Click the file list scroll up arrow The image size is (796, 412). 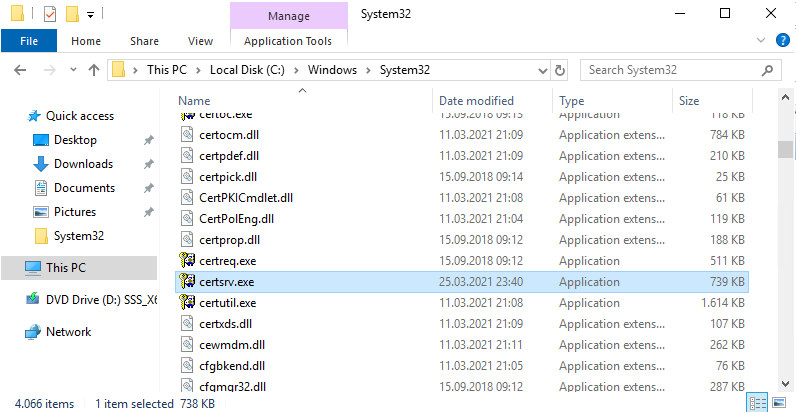tap(786, 97)
